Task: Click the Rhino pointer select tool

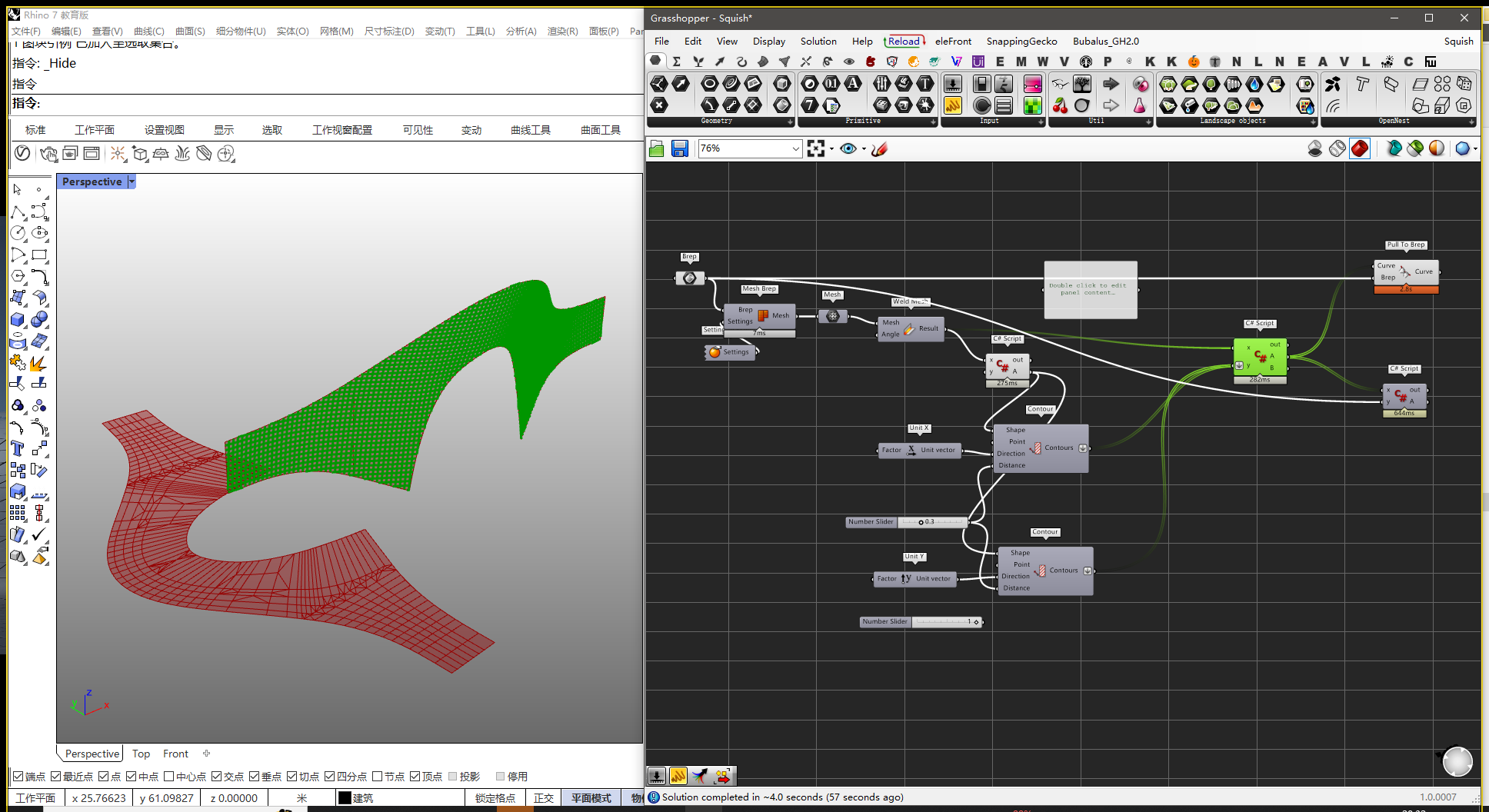Action: click(x=18, y=189)
